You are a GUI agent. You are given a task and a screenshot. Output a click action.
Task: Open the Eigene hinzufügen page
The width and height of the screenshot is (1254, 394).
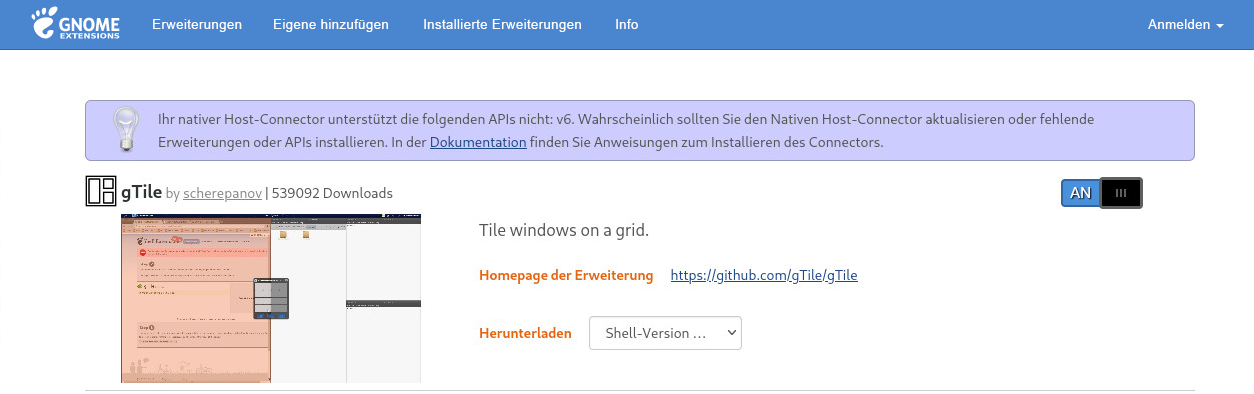(331, 25)
